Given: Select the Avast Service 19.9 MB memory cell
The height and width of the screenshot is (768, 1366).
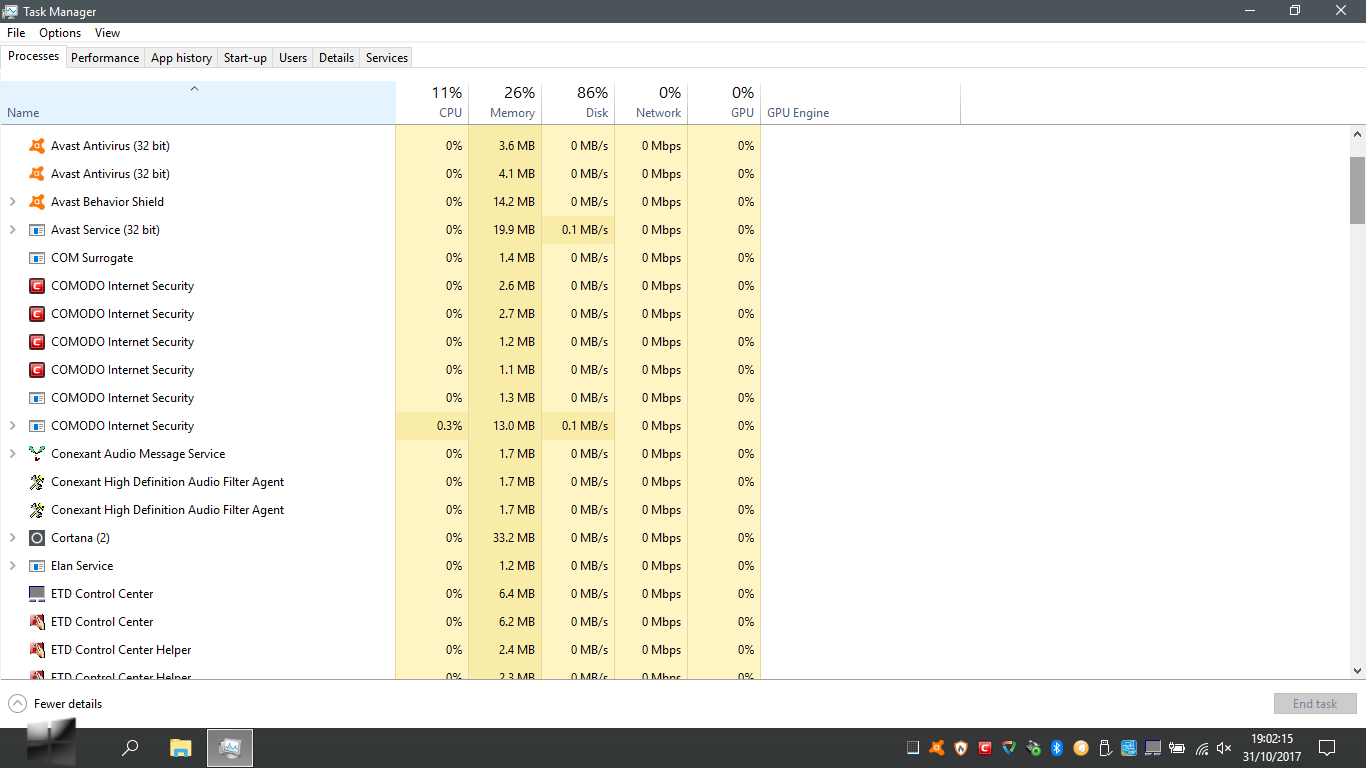Looking at the screenshot, I should pos(505,230).
